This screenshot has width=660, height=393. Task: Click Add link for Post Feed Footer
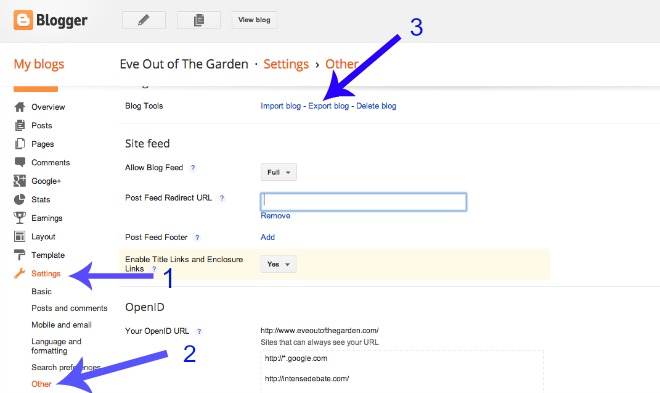[267, 237]
